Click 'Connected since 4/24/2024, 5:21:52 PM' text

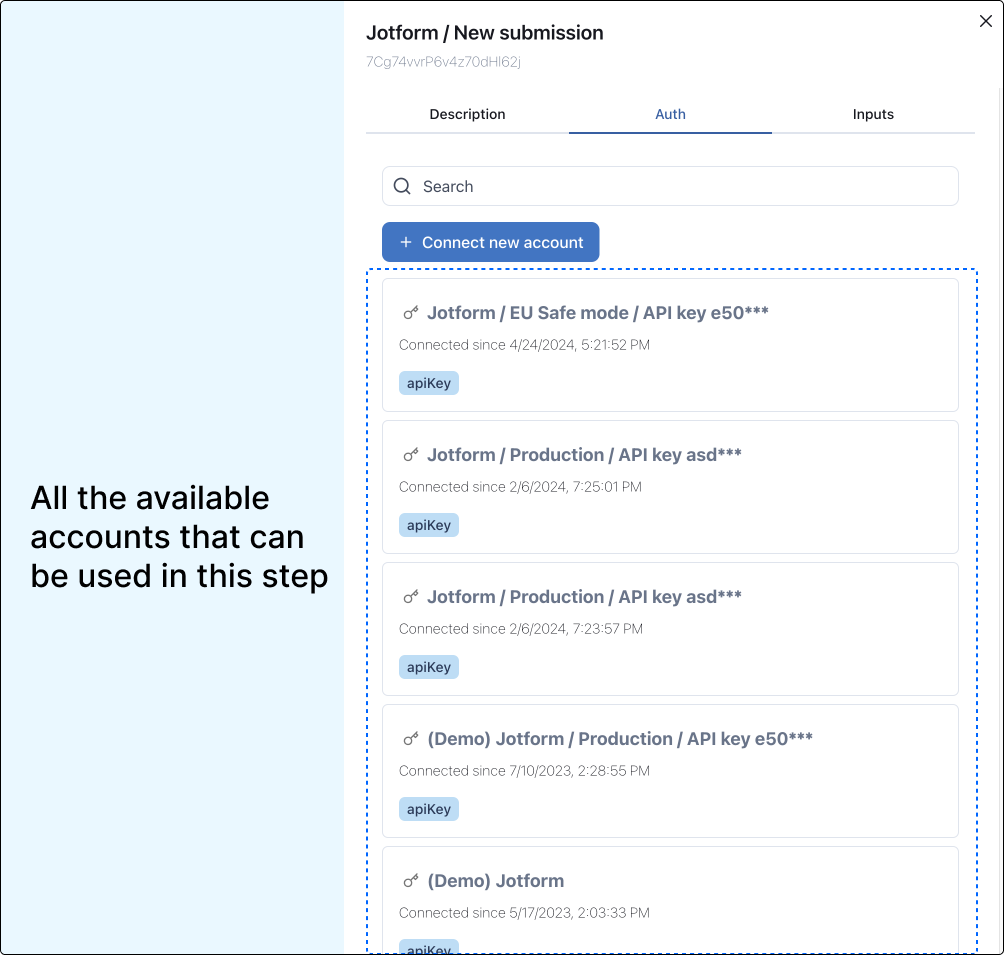(x=524, y=345)
